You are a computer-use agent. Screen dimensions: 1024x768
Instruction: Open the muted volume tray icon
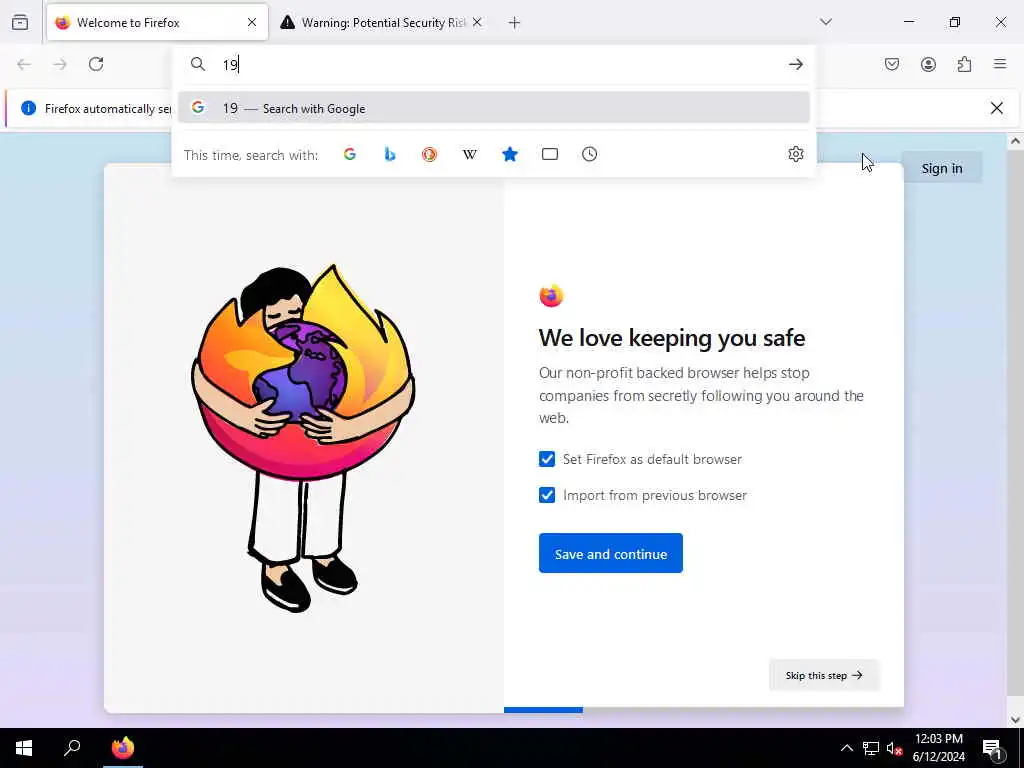[x=894, y=748]
